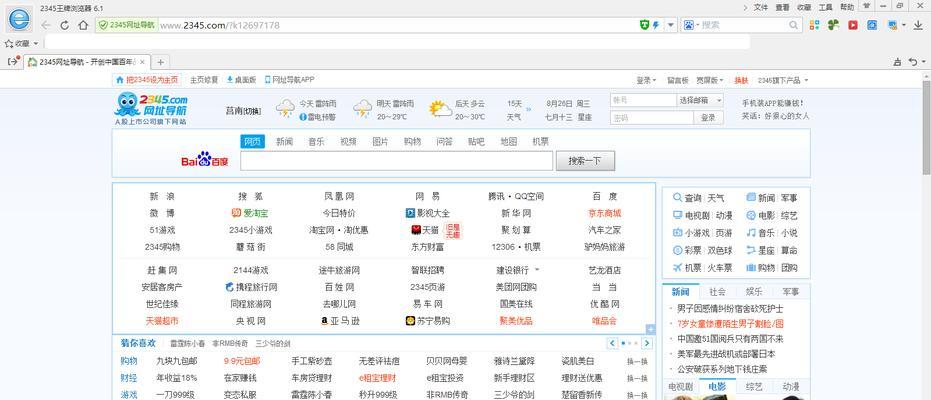Open address bar history dropdown arrow
This screenshot has height=400, width=931.
click(671, 25)
